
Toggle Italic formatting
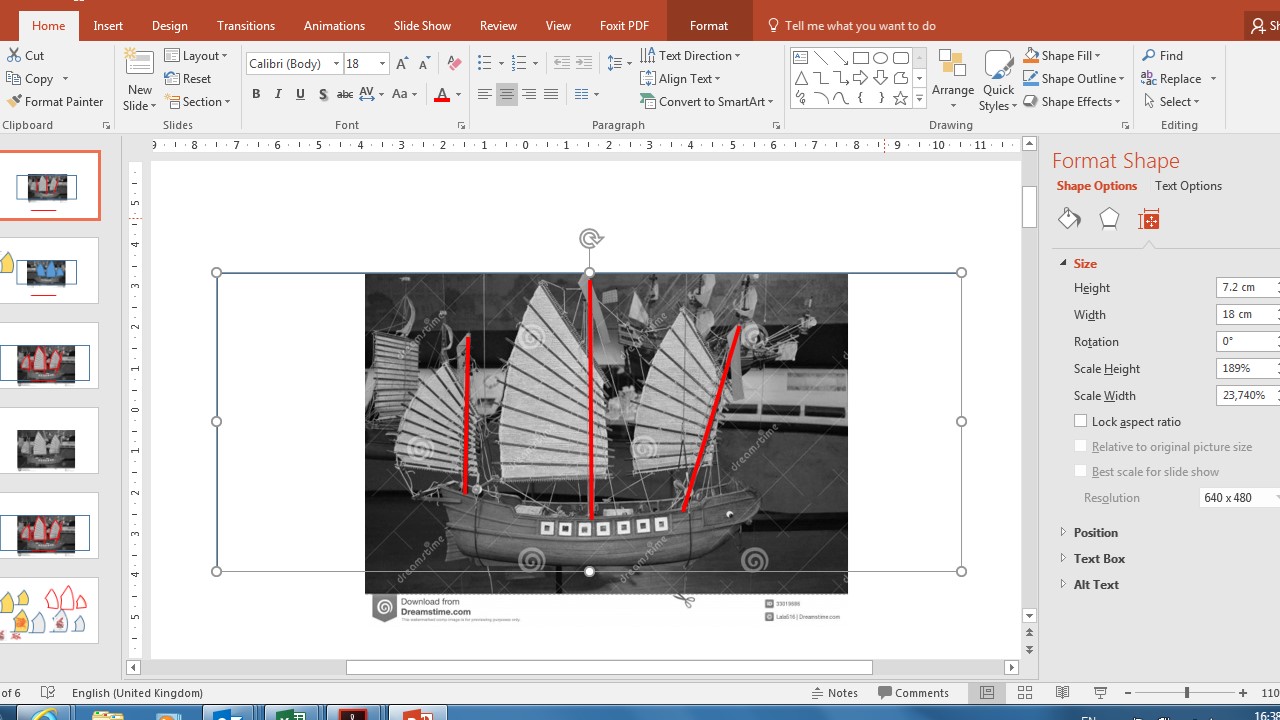tap(278, 94)
